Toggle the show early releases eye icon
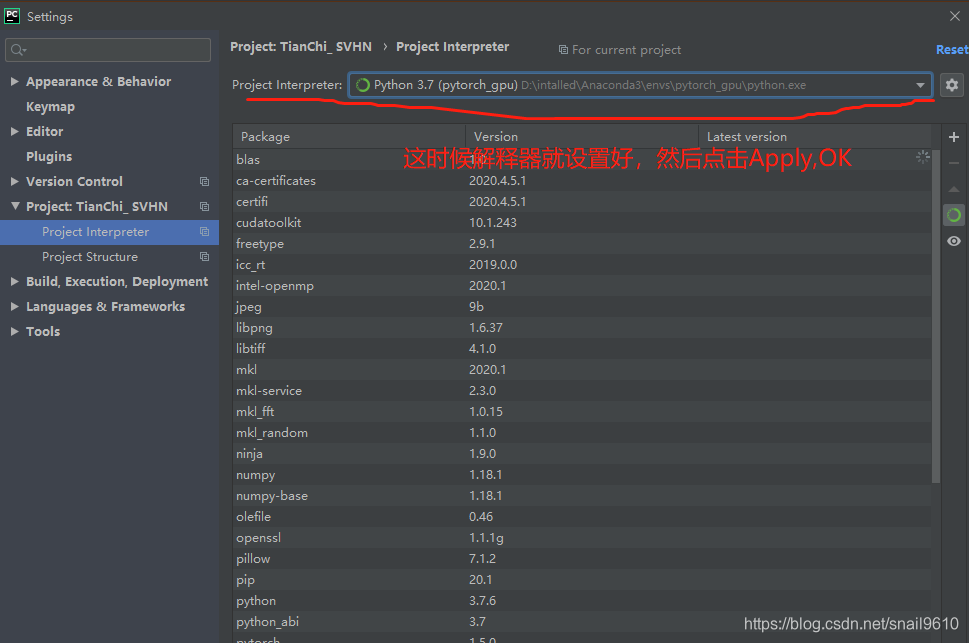Viewport: 969px width, 643px height. click(954, 241)
